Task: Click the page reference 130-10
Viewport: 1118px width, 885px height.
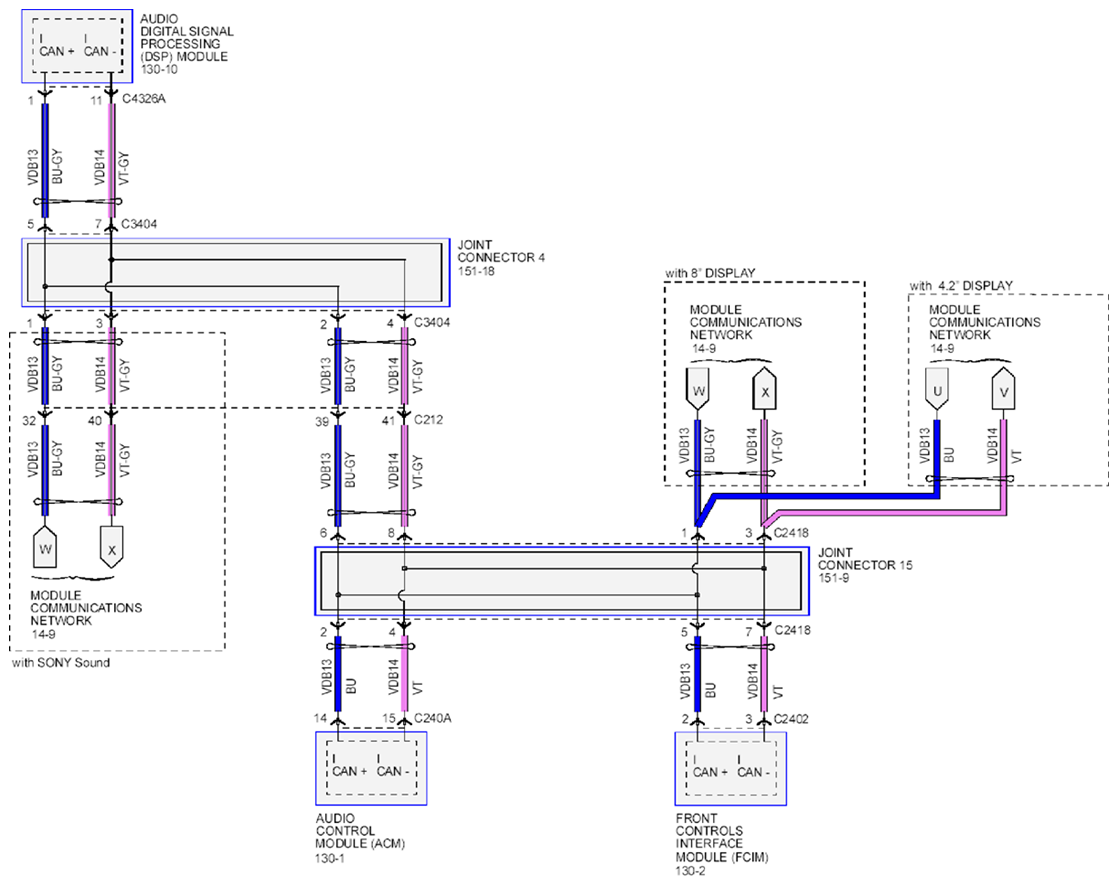Action: [x=158, y=70]
